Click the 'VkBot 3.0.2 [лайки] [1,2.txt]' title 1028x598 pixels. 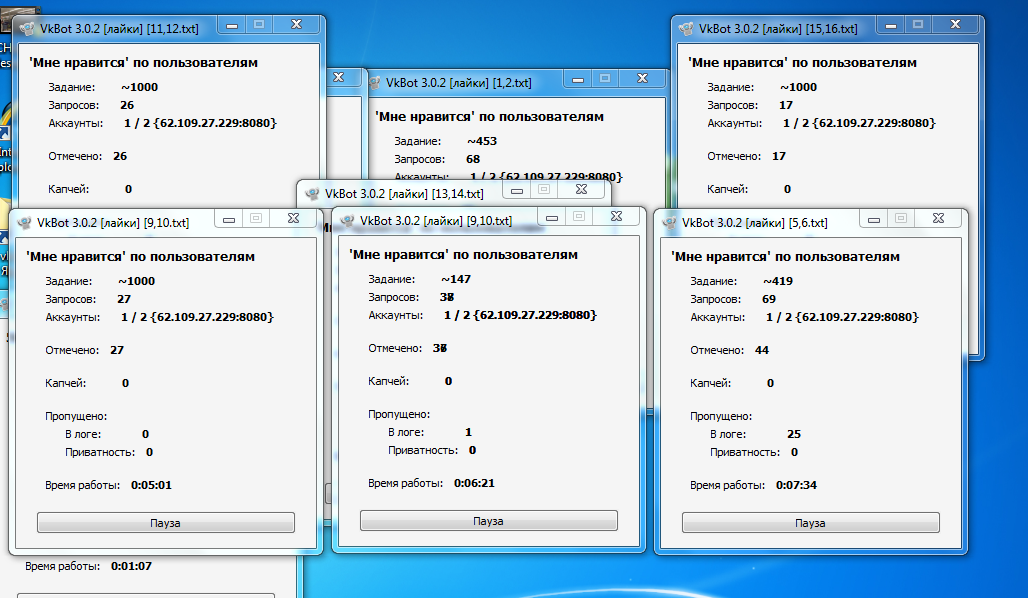459,83
